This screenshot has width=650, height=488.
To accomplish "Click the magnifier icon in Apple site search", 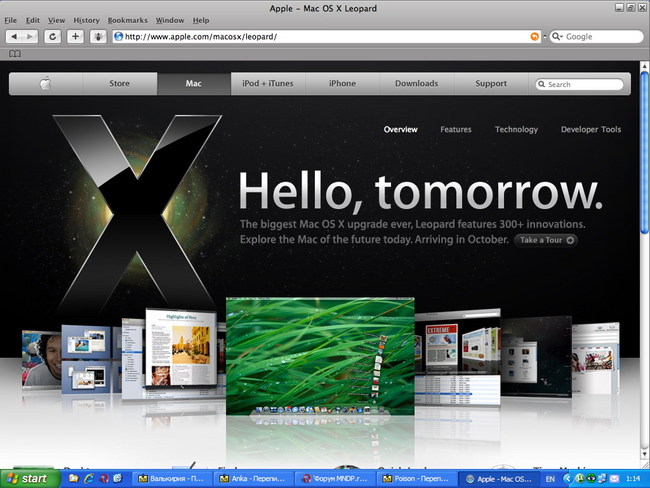I will point(541,84).
